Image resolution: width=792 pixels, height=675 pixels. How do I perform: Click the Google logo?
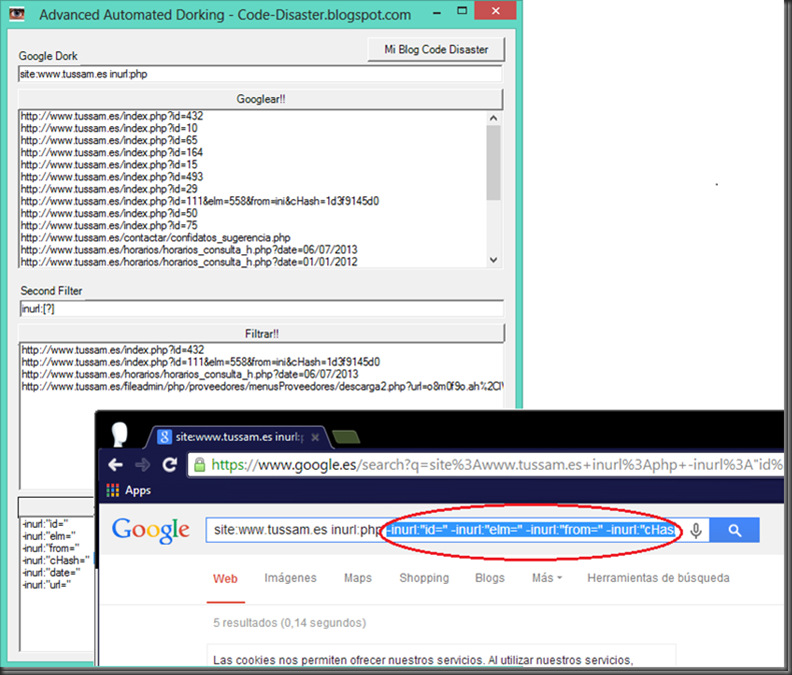[x=151, y=529]
